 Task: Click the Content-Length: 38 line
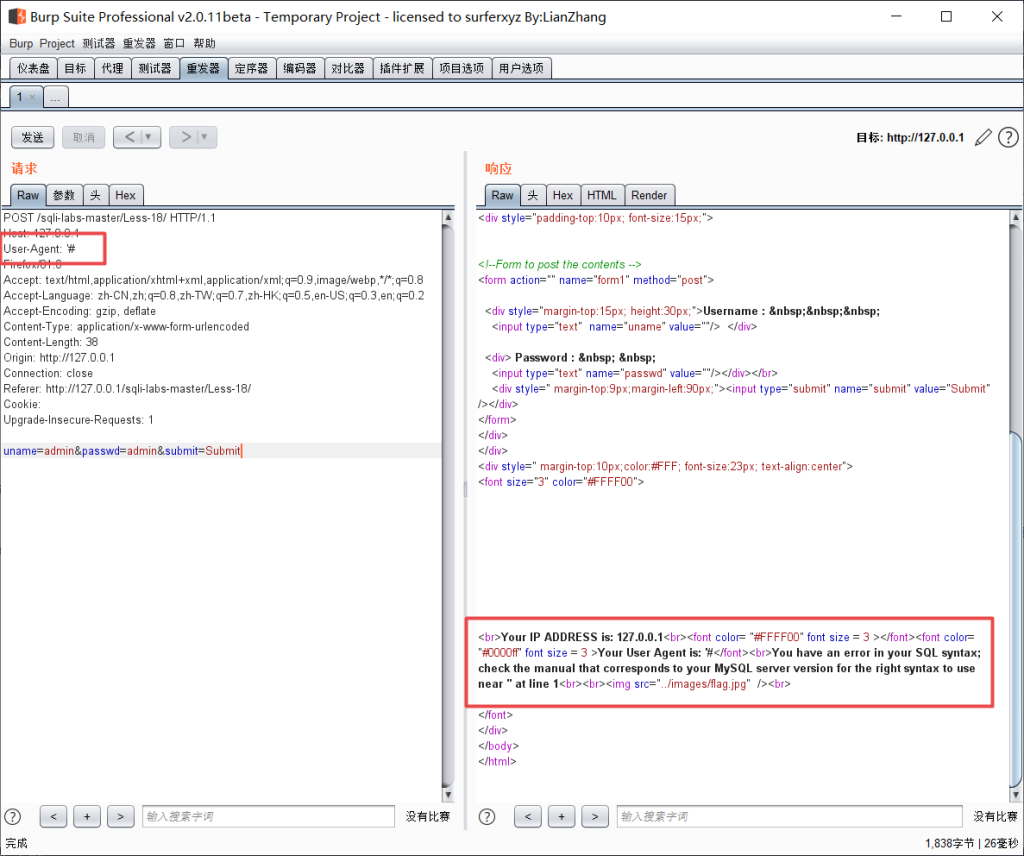(51, 342)
